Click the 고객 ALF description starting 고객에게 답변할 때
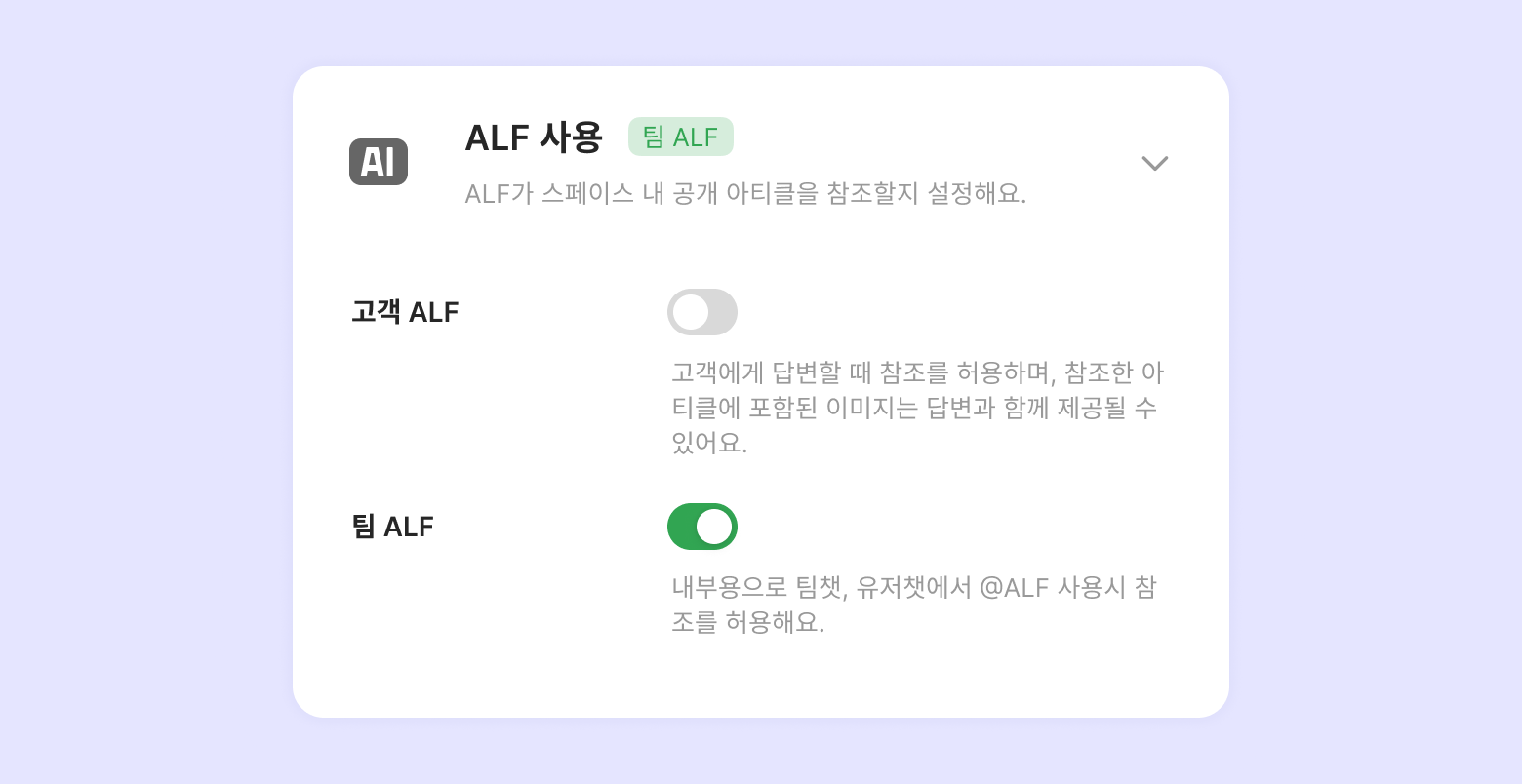The width and height of the screenshot is (1522, 784). click(x=917, y=372)
